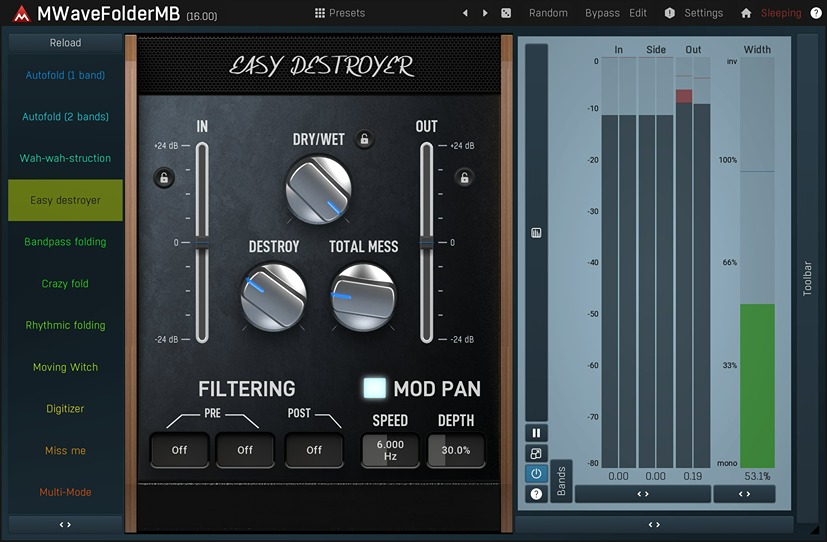Screen dimensions: 827x542
Task: Pause the meter display
Action: [x=537, y=433]
